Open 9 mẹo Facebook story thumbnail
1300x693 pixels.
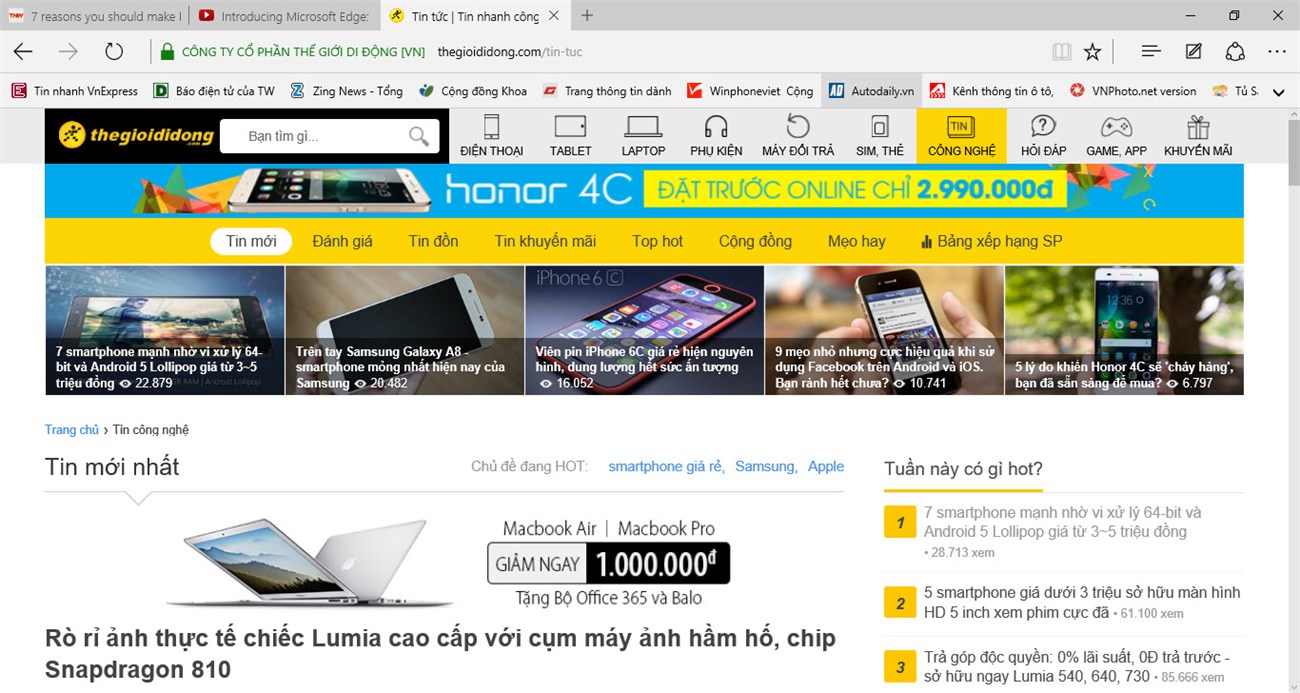pos(885,330)
